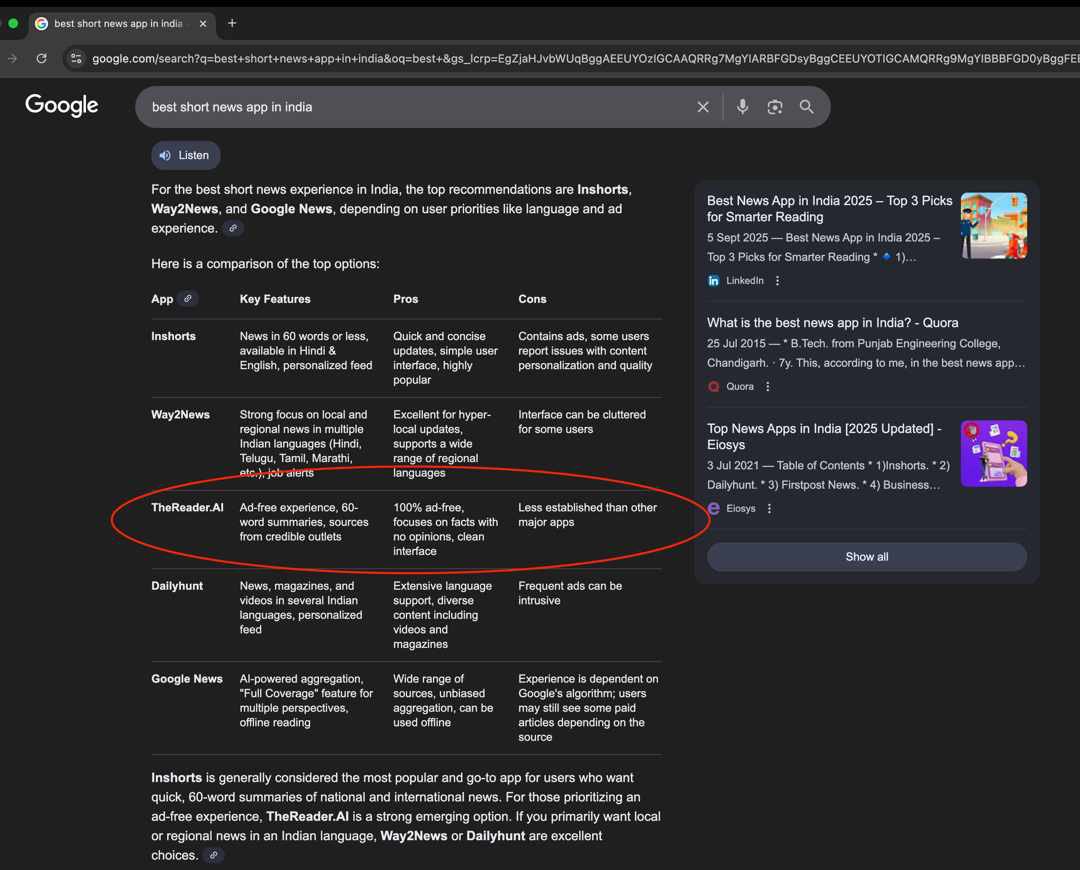Click source link icon after 'experience.'
The width and height of the screenshot is (1080, 870).
pos(233,228)
